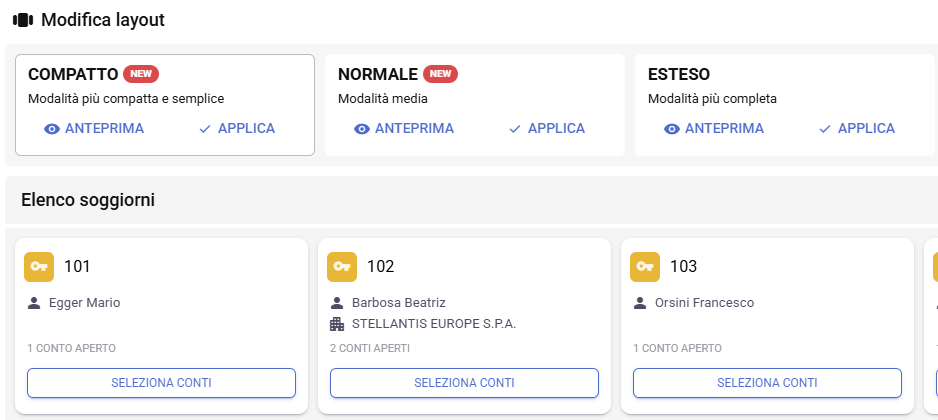Image resolution: width=938 pixels, height=420 pixels.
Task: Apply the COMPATTO layout
Action: point(236,128)
